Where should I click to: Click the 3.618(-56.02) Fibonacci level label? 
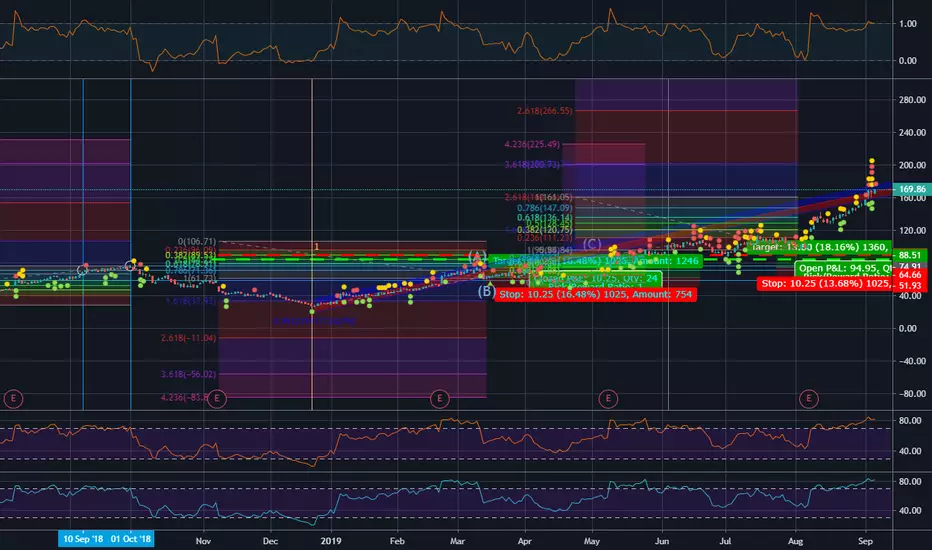(188, 374)
